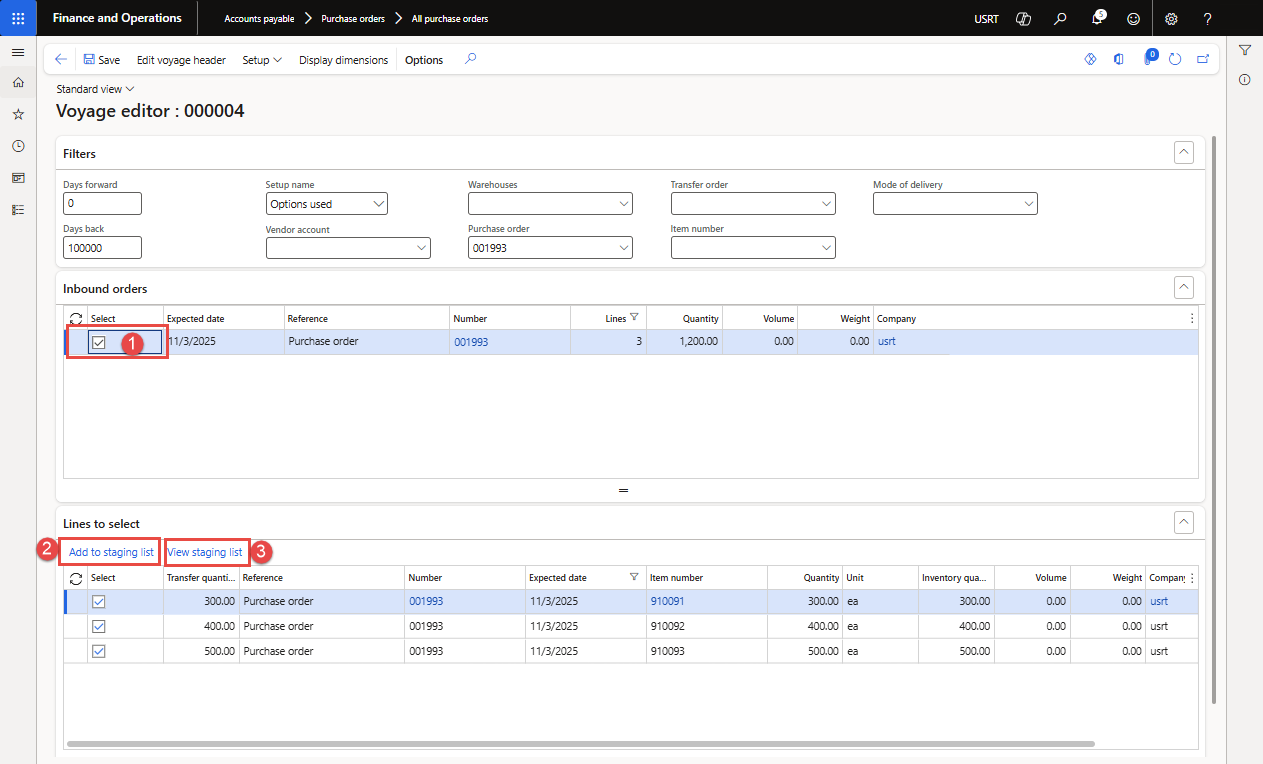
Task: Open the Settings gear icon
Action: tap(1171, 19)
